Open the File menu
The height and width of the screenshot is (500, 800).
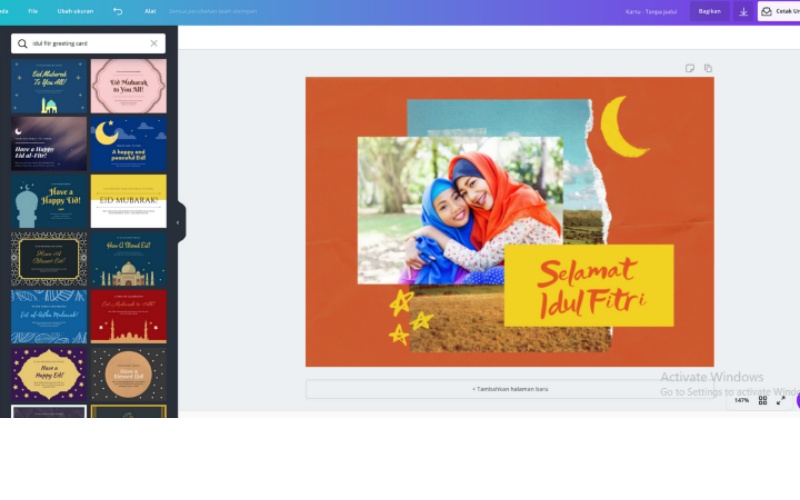coord(33,11)
